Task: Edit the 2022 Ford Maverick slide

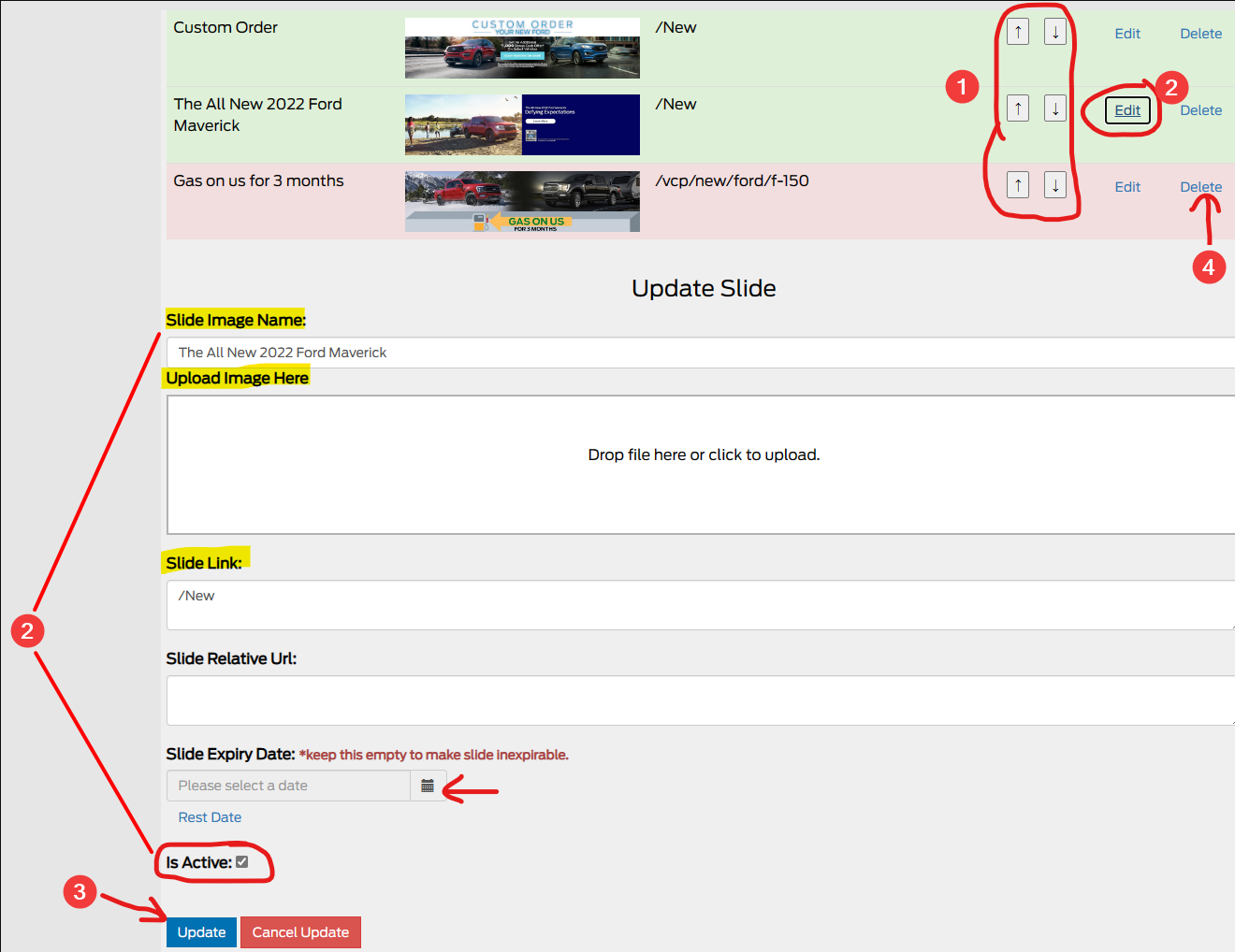Action: (x=1127, y=110)
